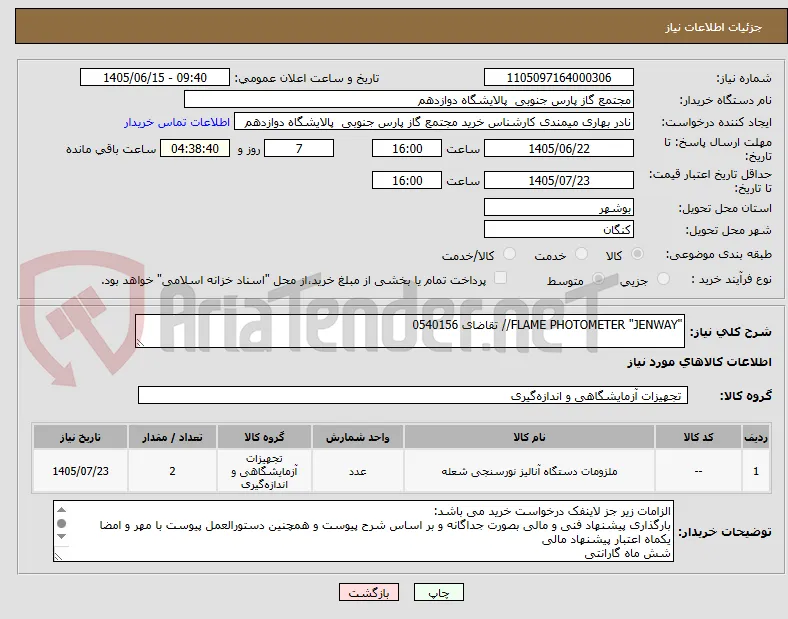Screen dimensions: 788x619
Task: Click the buyer organization name field
Action: 409,99
